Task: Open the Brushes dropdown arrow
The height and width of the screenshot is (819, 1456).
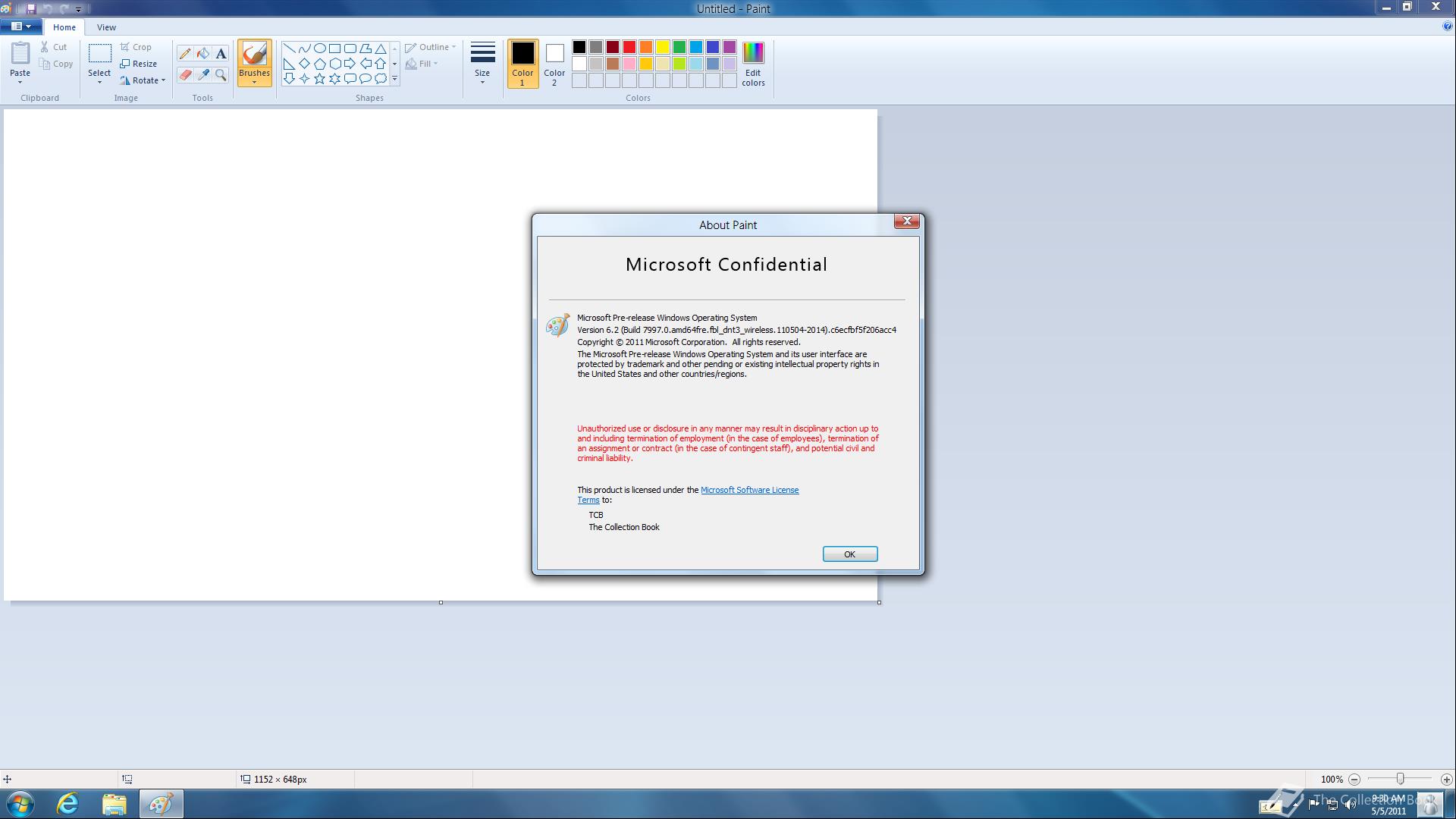Action: click(x=254, y=82)
